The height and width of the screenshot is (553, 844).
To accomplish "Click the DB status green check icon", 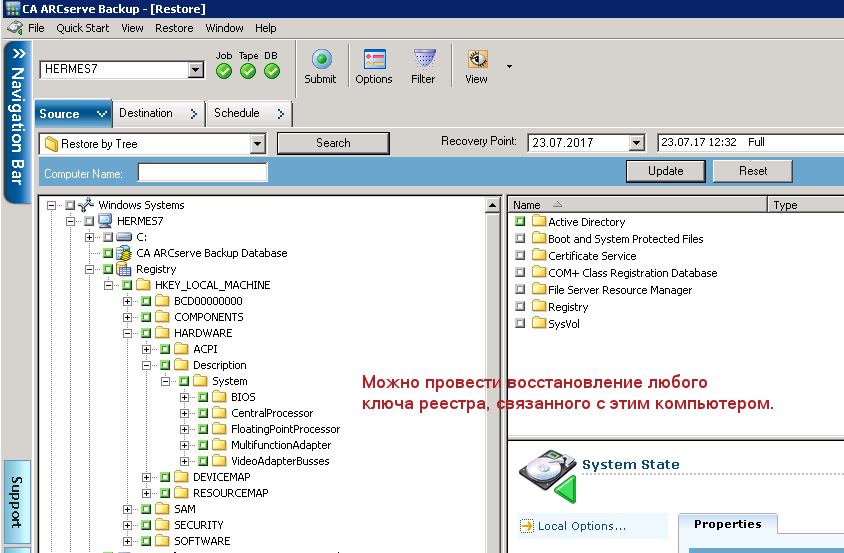I will pos(272,71).
